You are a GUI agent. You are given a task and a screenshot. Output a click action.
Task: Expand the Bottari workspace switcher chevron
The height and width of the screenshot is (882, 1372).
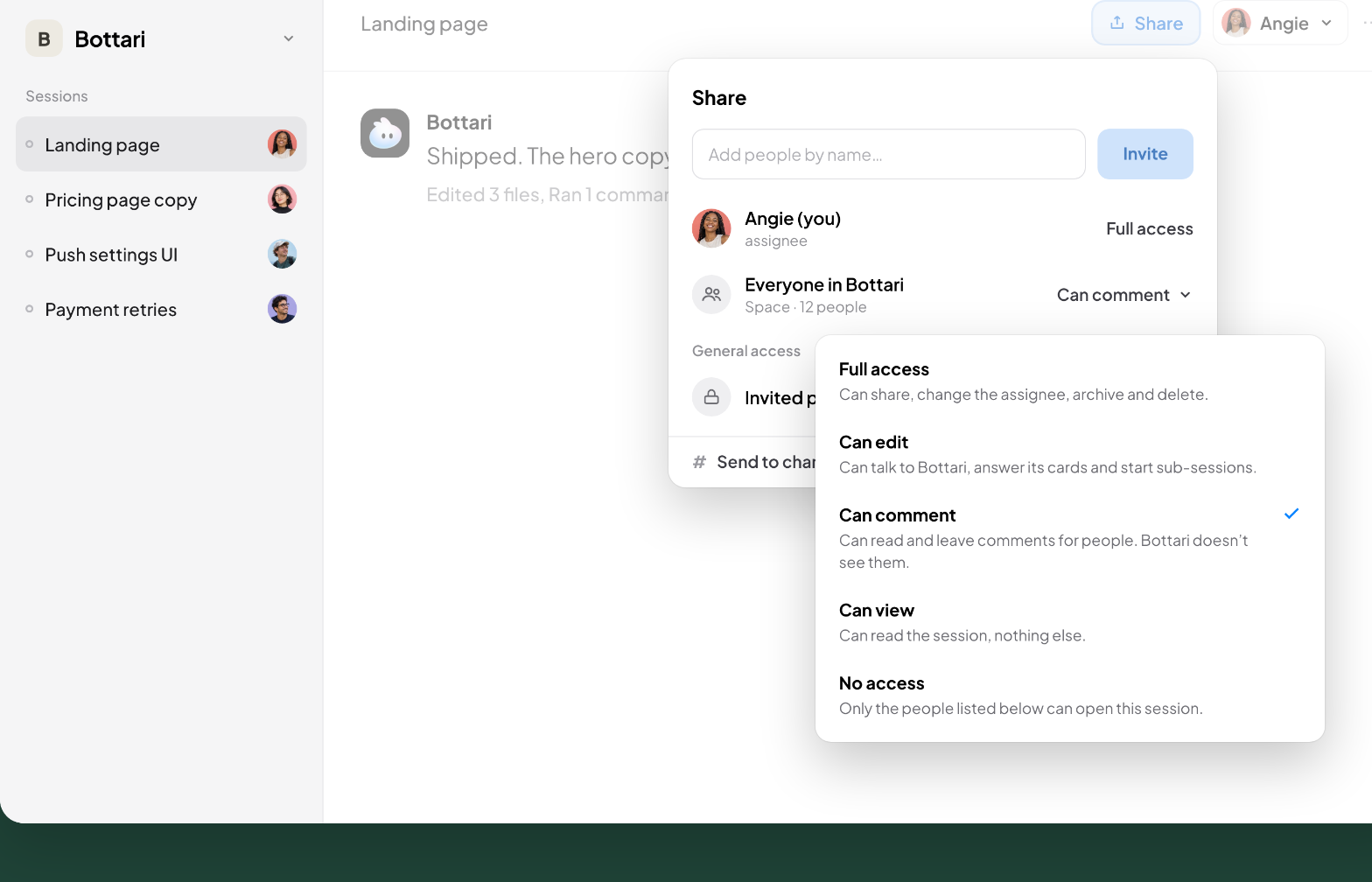(289, 38)
